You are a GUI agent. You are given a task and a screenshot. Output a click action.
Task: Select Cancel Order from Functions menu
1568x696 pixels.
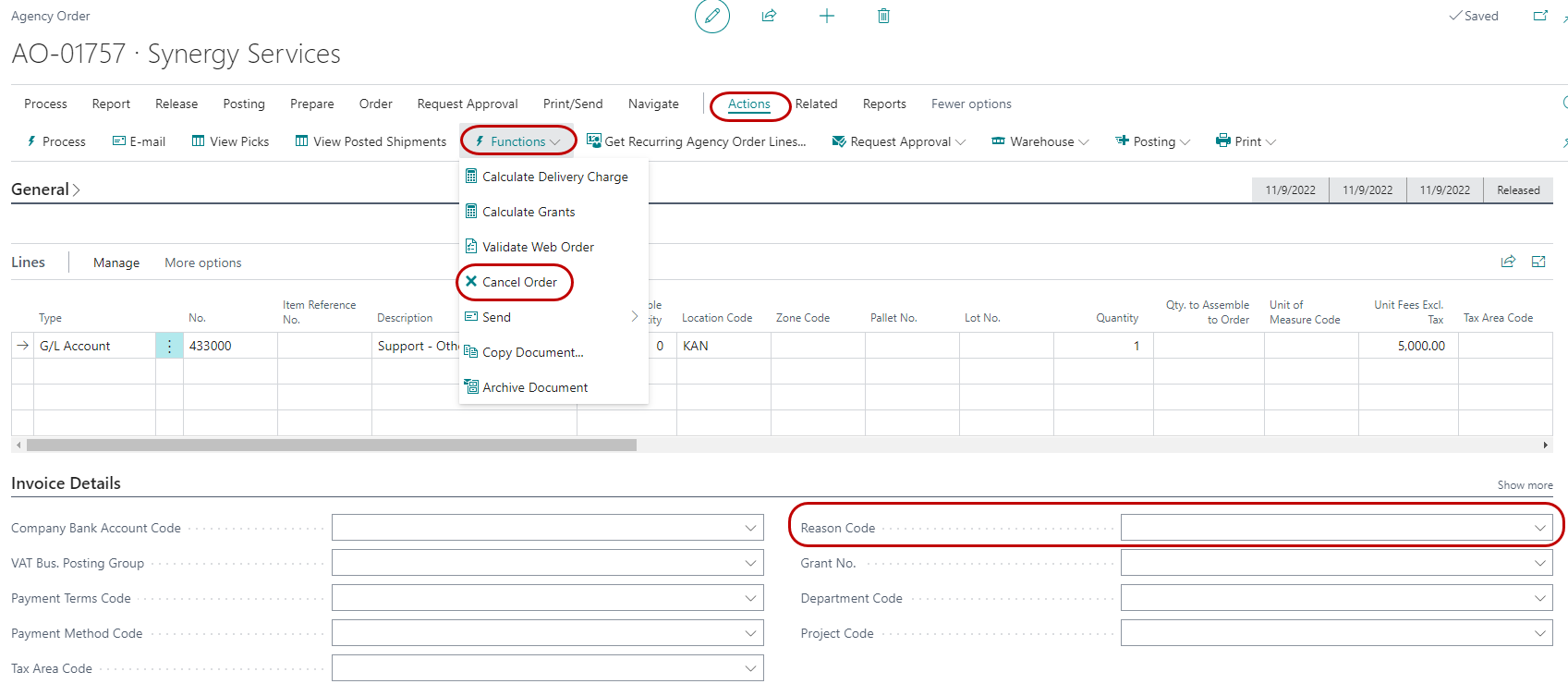(519, 282)
